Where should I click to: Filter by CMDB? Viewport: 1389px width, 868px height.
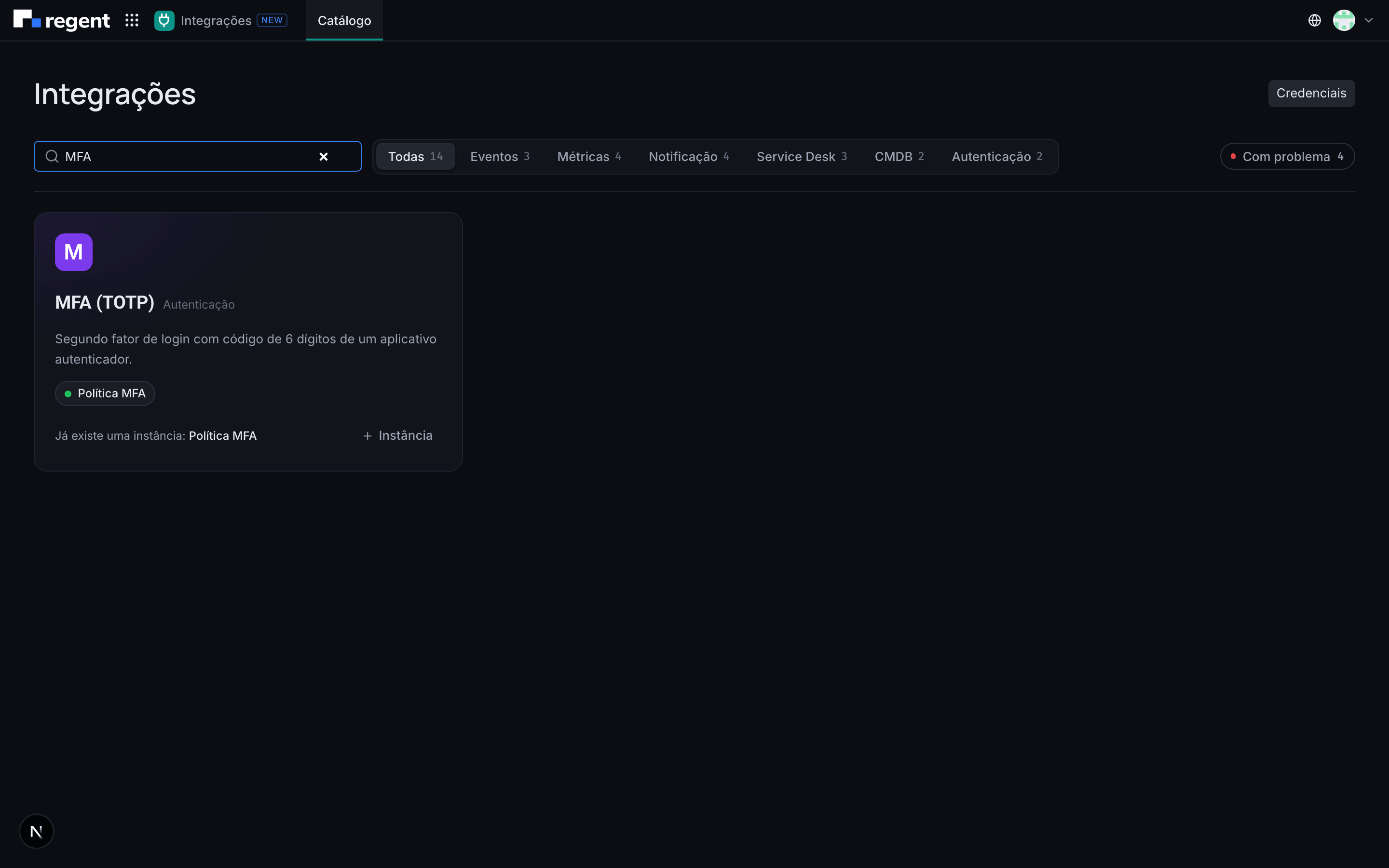coord(899,156)
